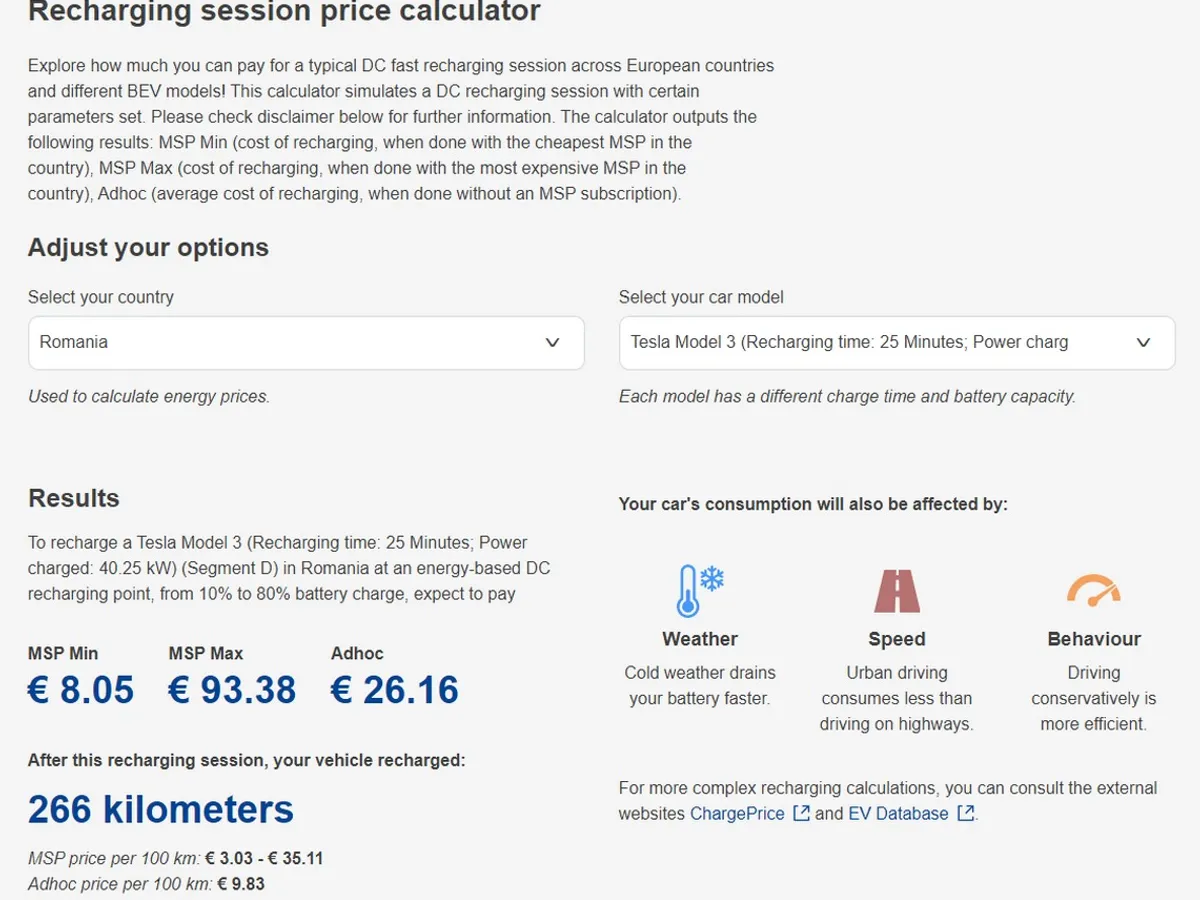This screenshot has width=1200, height=900.
Task: Open the ChargePrice website link
Action: [x=737, y=814]
